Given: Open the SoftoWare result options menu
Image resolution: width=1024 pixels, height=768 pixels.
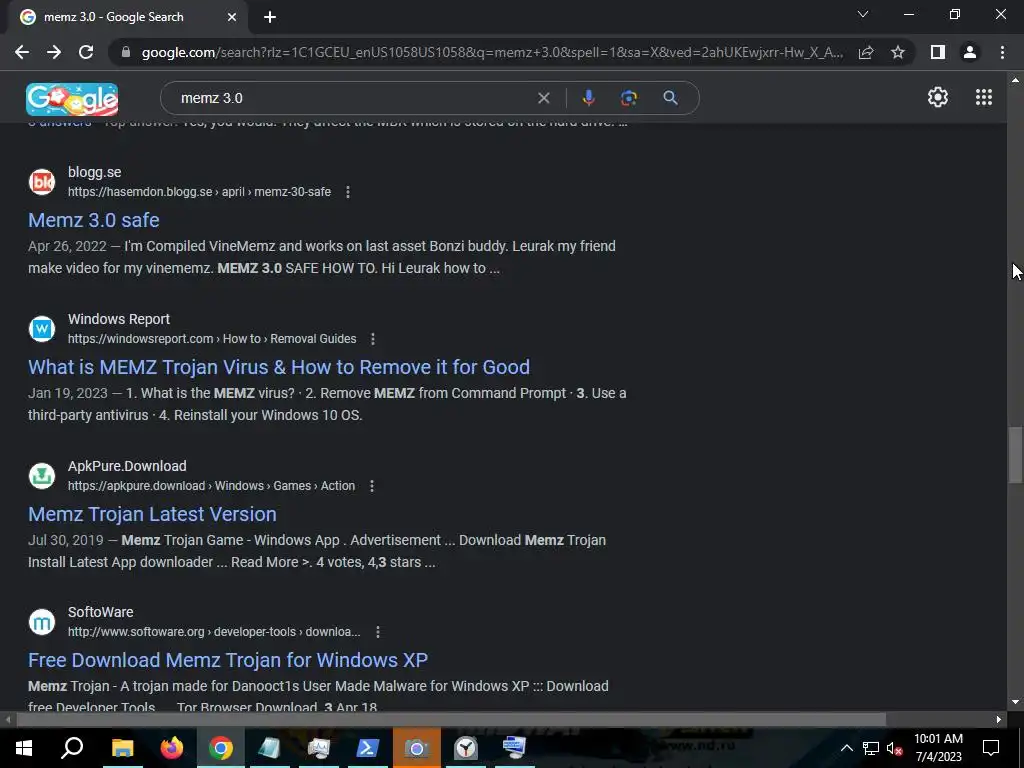Looking at the screenshot, I should click(377, 632).
